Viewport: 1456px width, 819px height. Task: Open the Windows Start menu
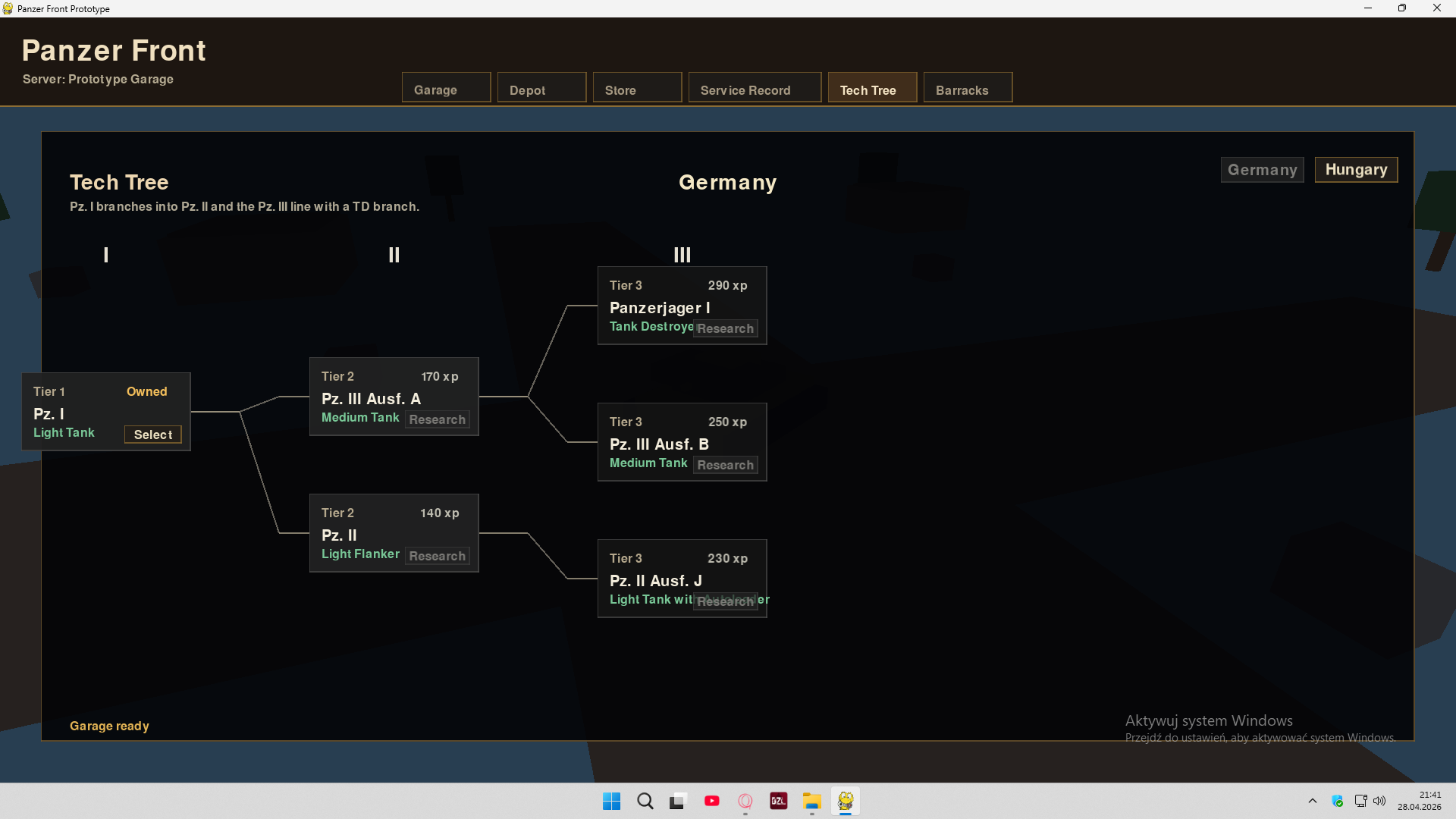(611, 801)
